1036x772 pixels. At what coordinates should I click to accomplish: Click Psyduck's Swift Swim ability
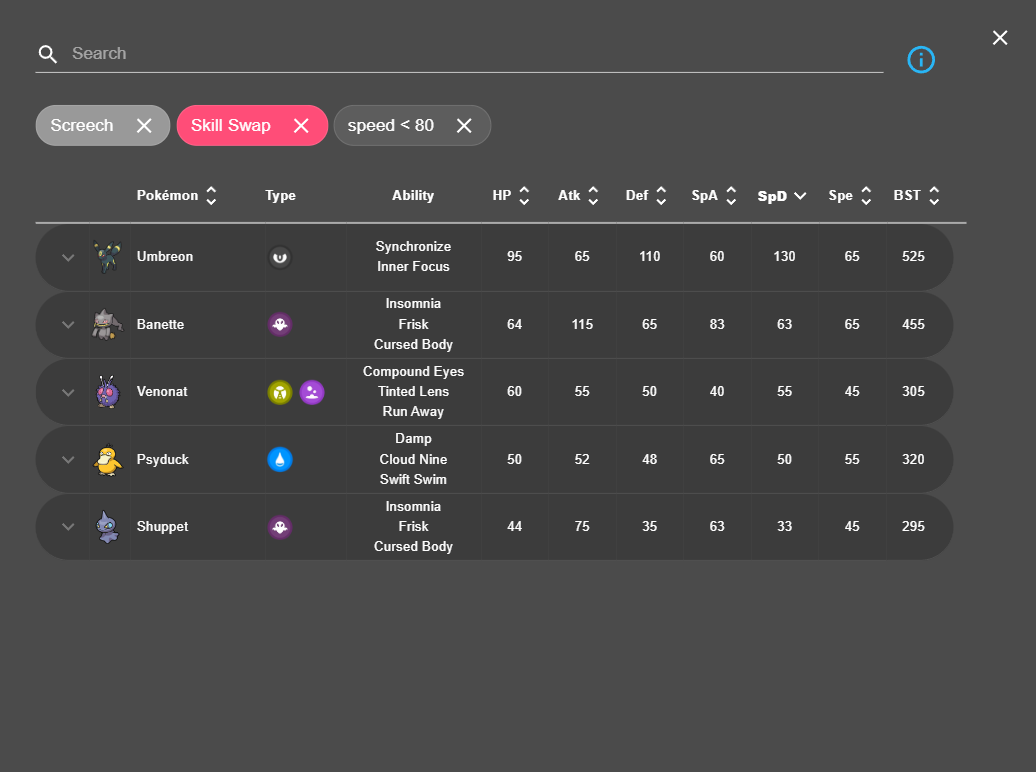(x=414, y=479)
